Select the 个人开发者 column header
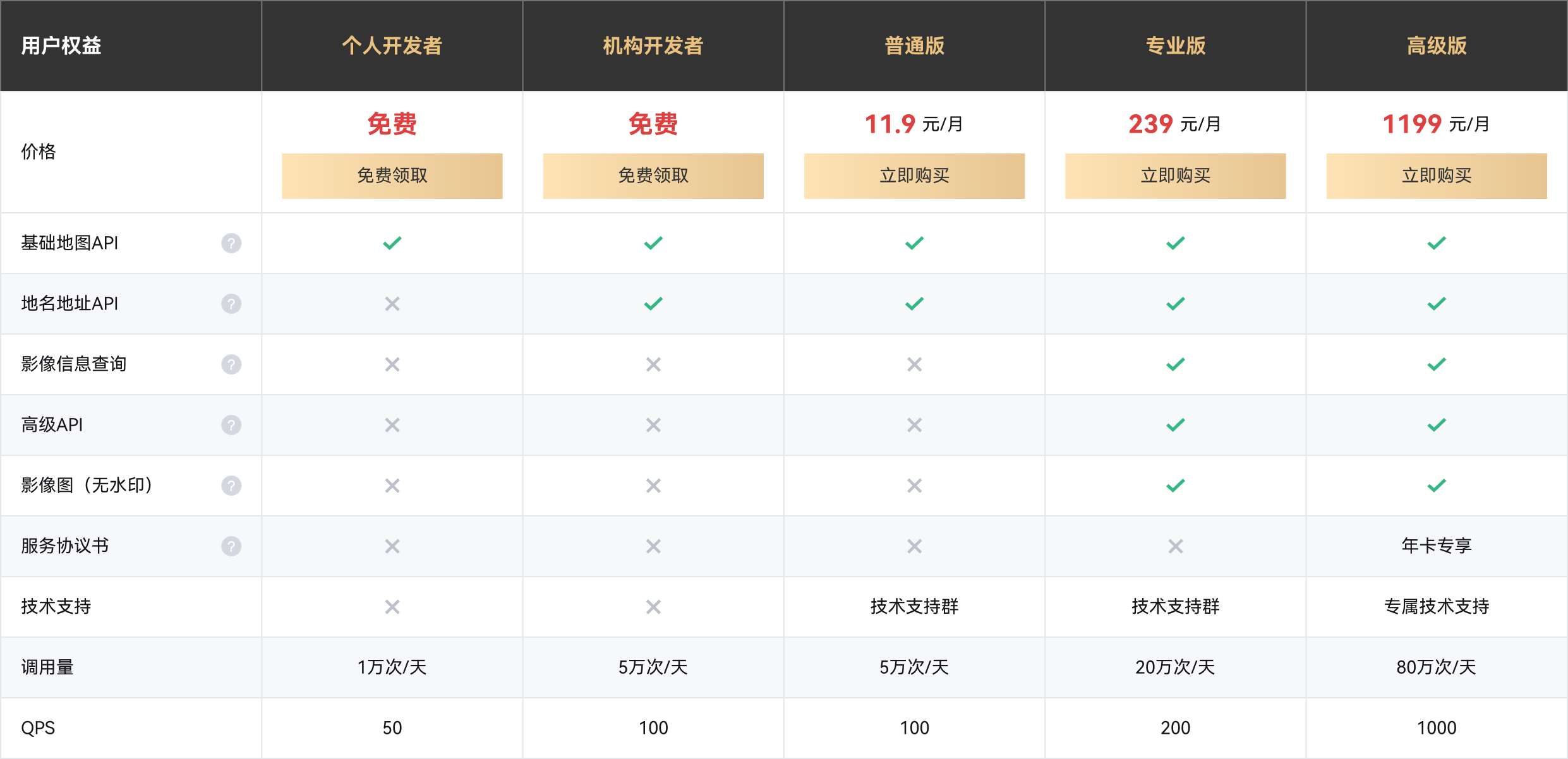The image size is (1568, 759). click(392, 46)
